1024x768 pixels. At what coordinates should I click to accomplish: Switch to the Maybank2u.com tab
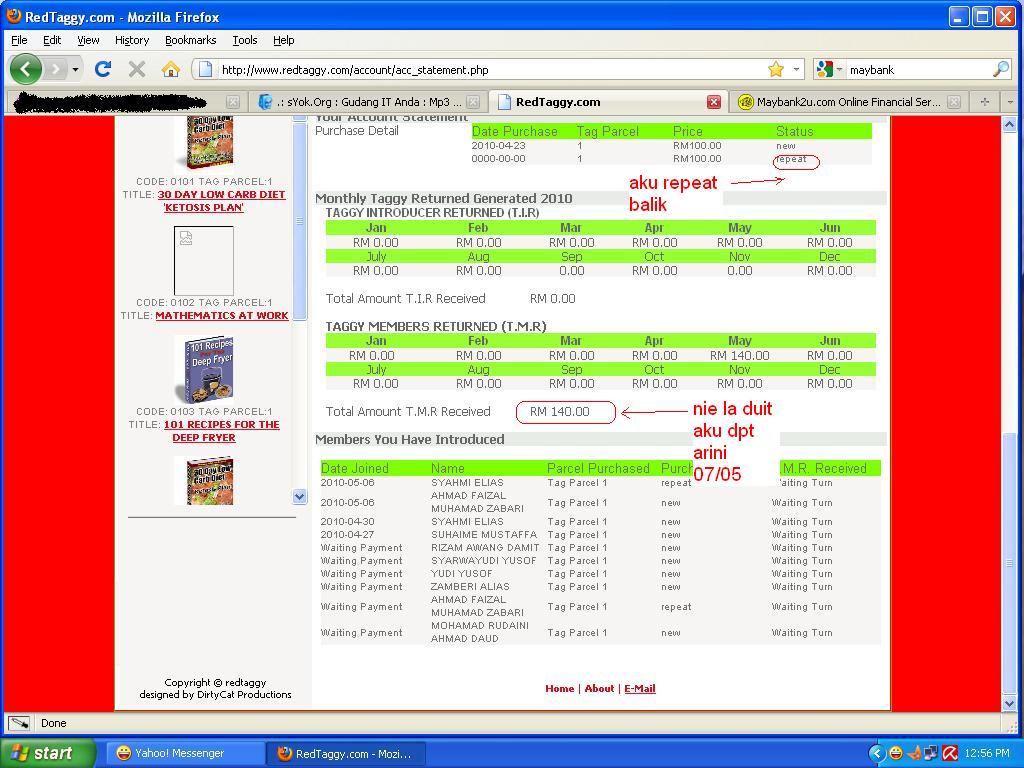(x=849, y=102)
